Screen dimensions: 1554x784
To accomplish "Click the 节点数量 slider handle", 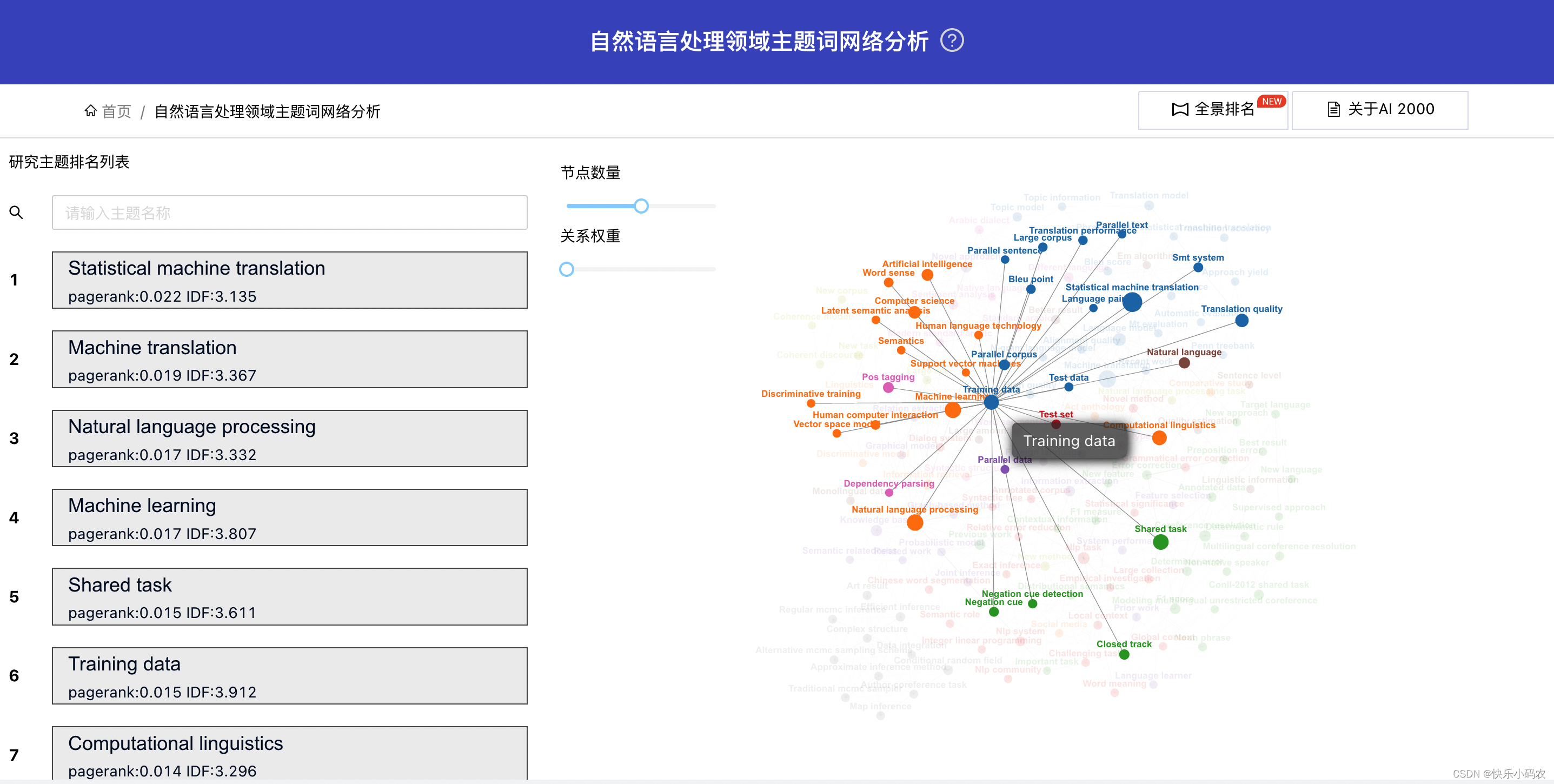I will coord(641,206).
